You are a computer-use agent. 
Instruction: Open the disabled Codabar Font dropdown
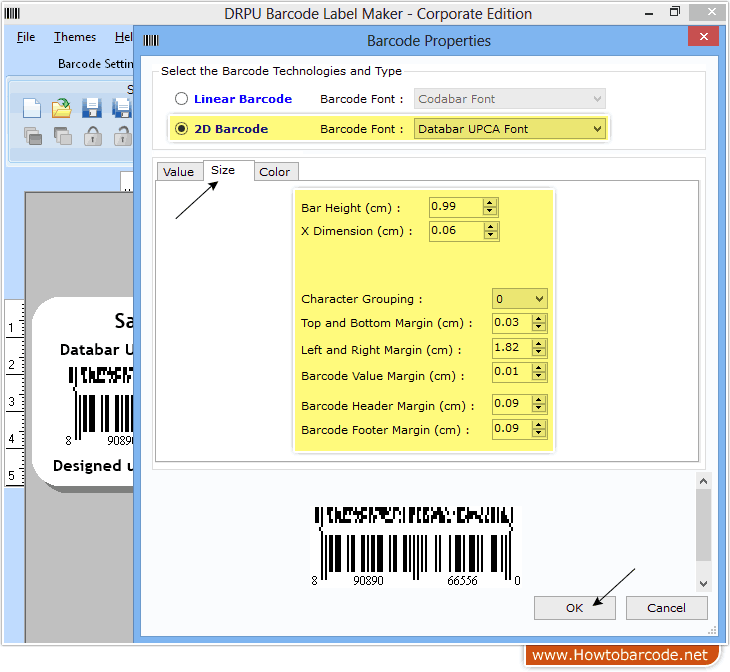(510, 99)
